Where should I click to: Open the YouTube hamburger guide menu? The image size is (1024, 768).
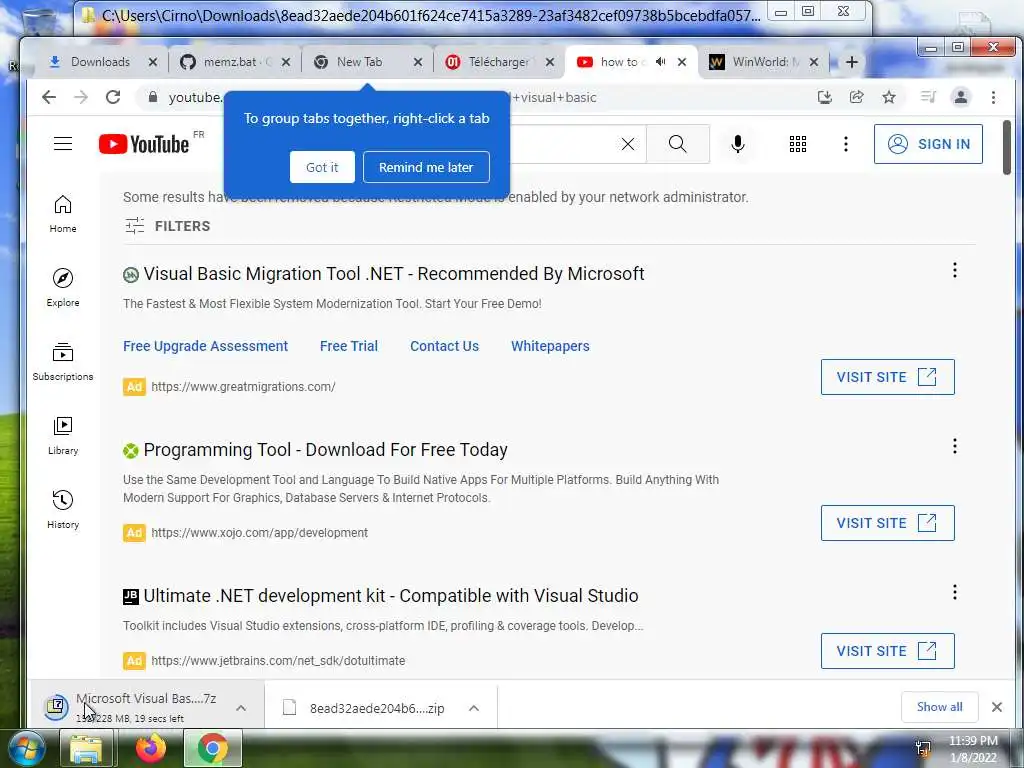(63, 144)
